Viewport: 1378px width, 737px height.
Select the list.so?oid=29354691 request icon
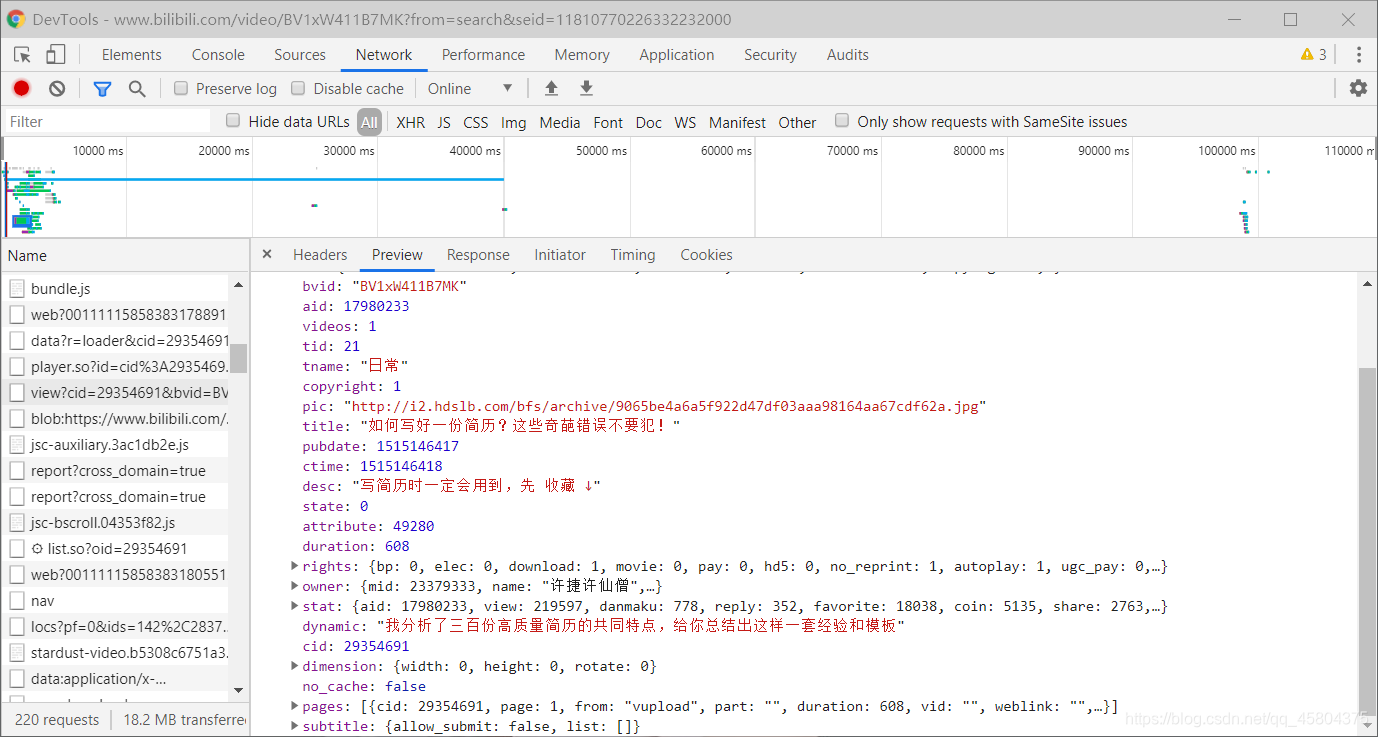click(17, 548)
